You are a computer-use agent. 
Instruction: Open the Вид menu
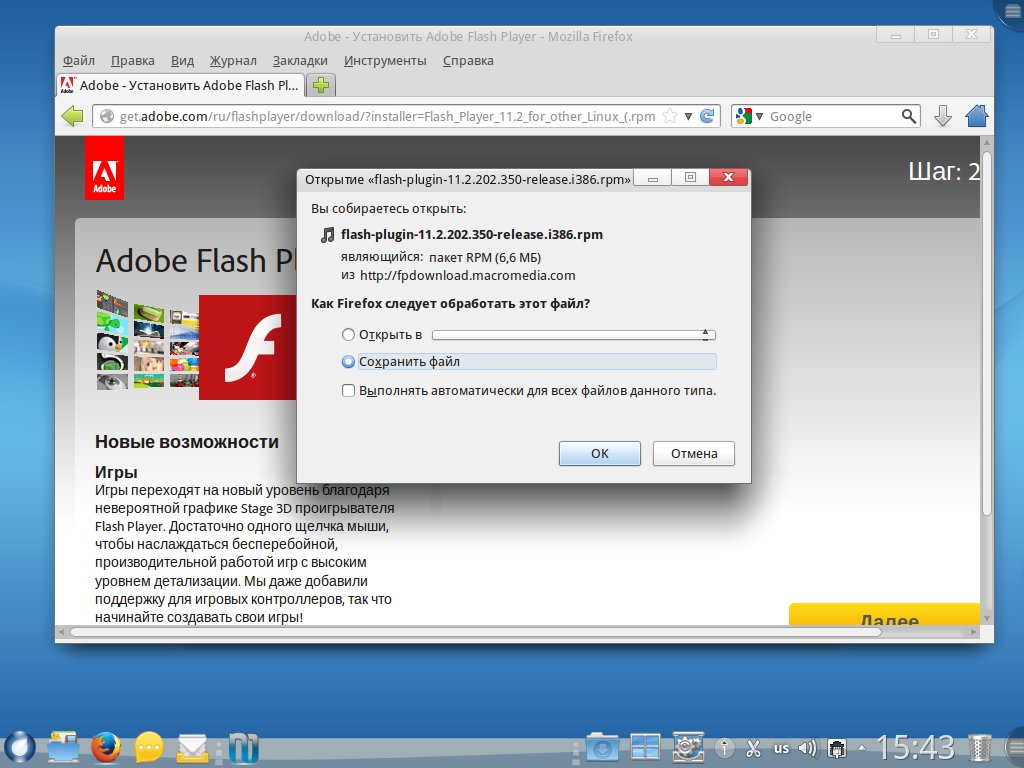click(x=182, y=61)
